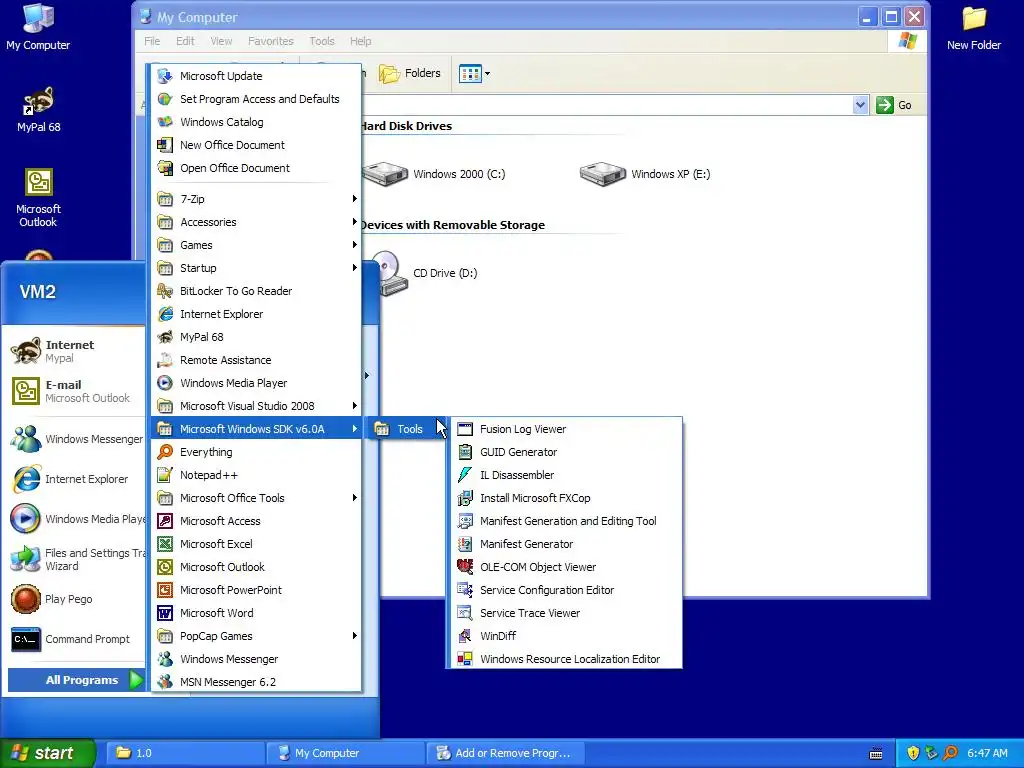Open Service Trace Viewer
The width and height of the screenshot is (1024, 768).
[x=564, y=613]
